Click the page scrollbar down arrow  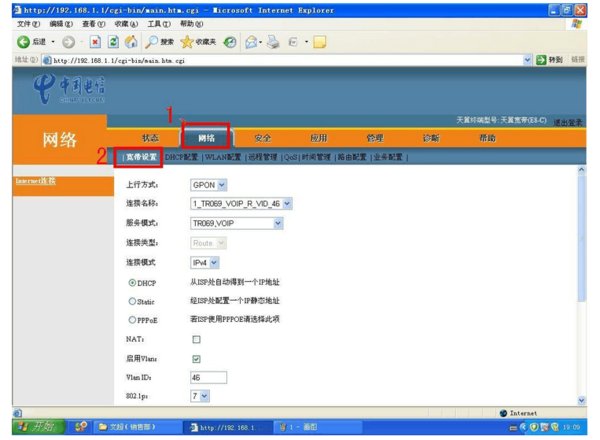click(582, 401)
